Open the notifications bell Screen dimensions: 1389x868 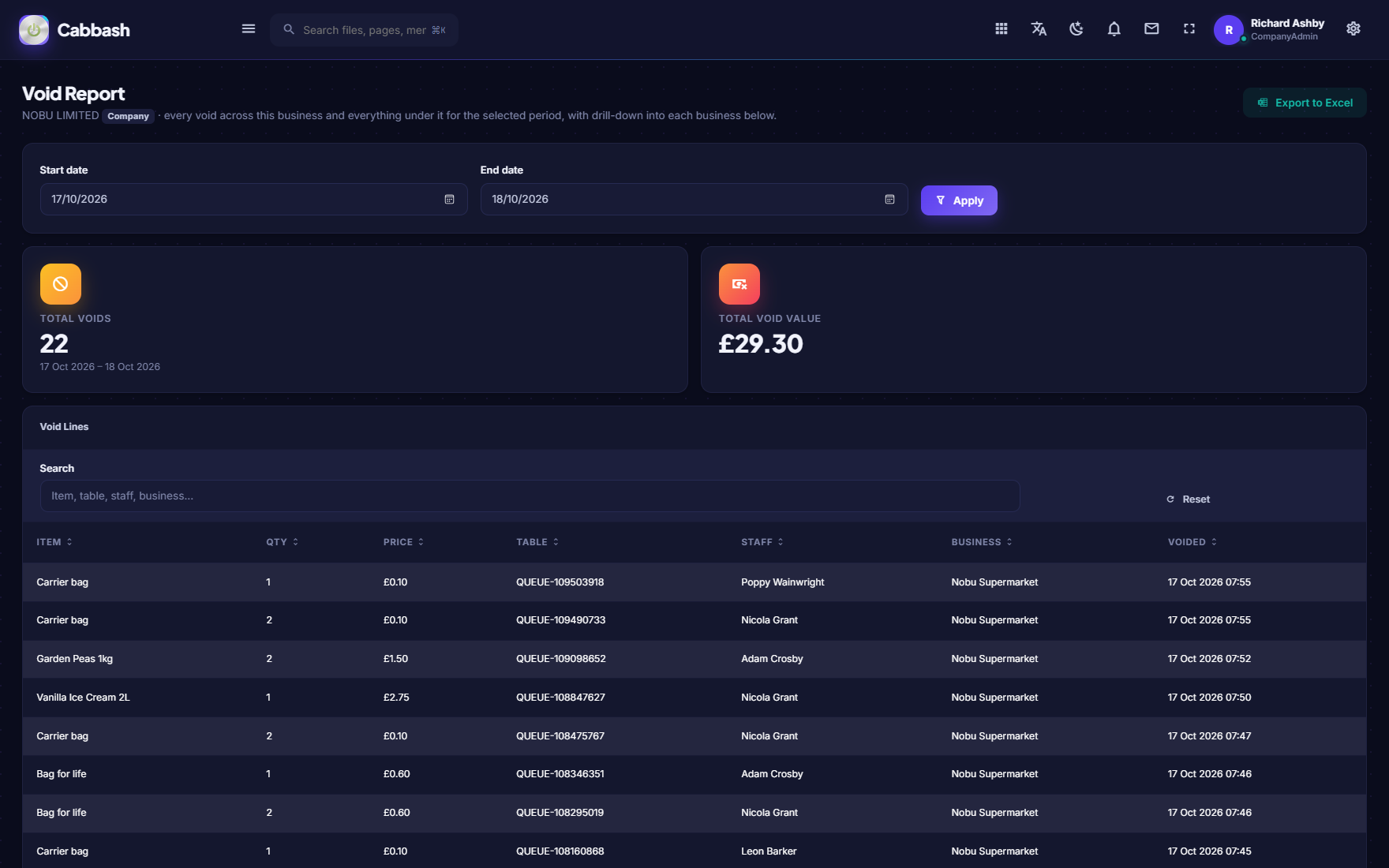1114,29
